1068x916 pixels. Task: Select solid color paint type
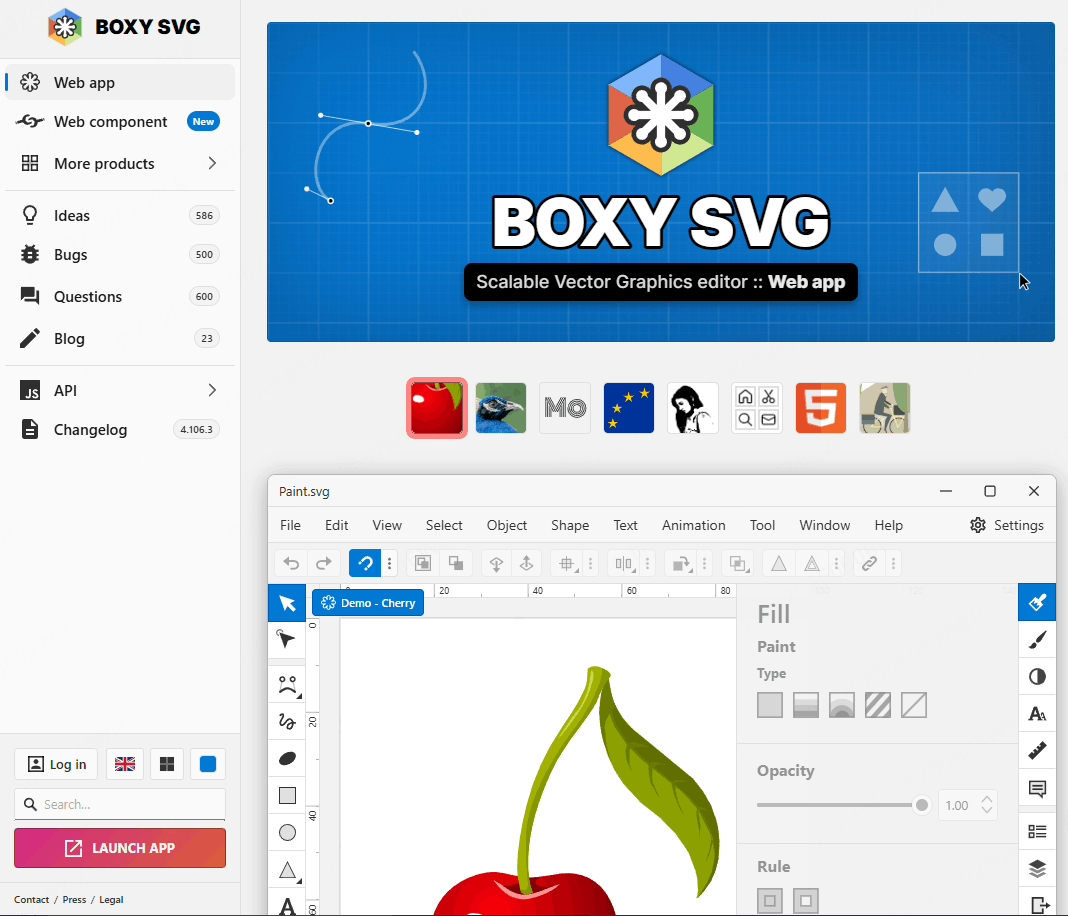pyautogui.click(x=770, y=705)
